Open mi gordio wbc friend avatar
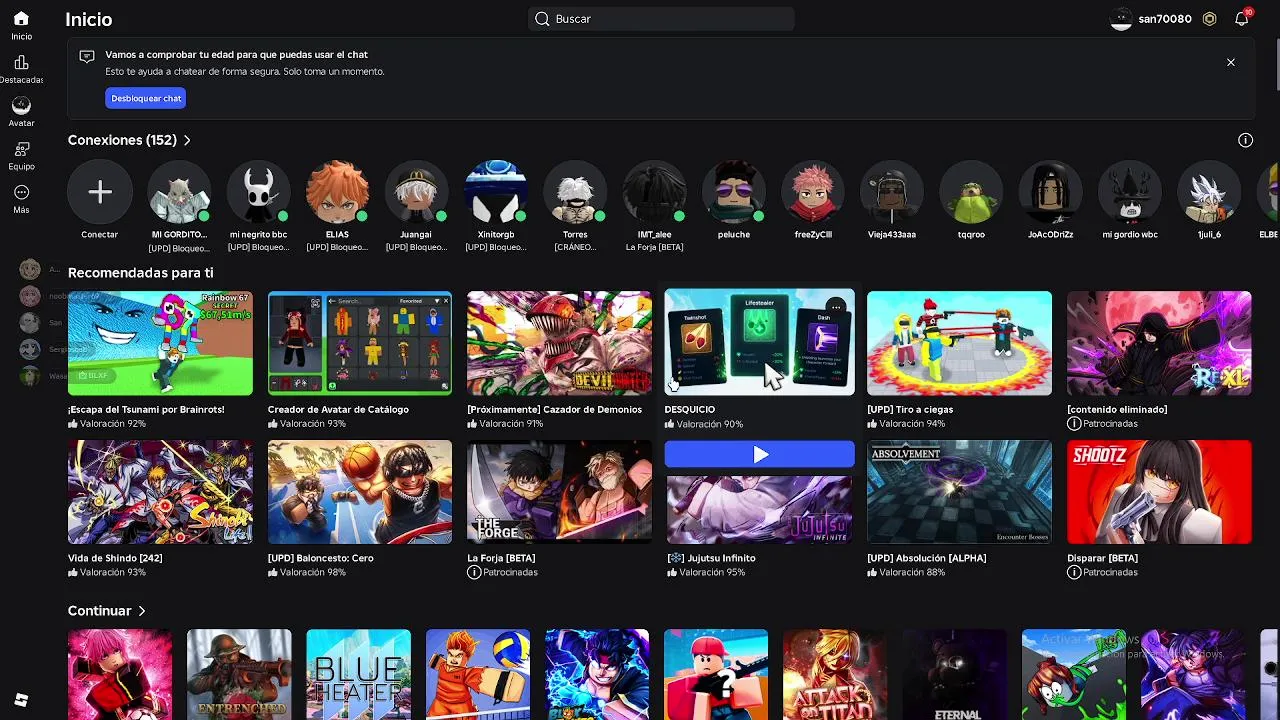The image size is (1280, 720). (x=1130, y=192)
